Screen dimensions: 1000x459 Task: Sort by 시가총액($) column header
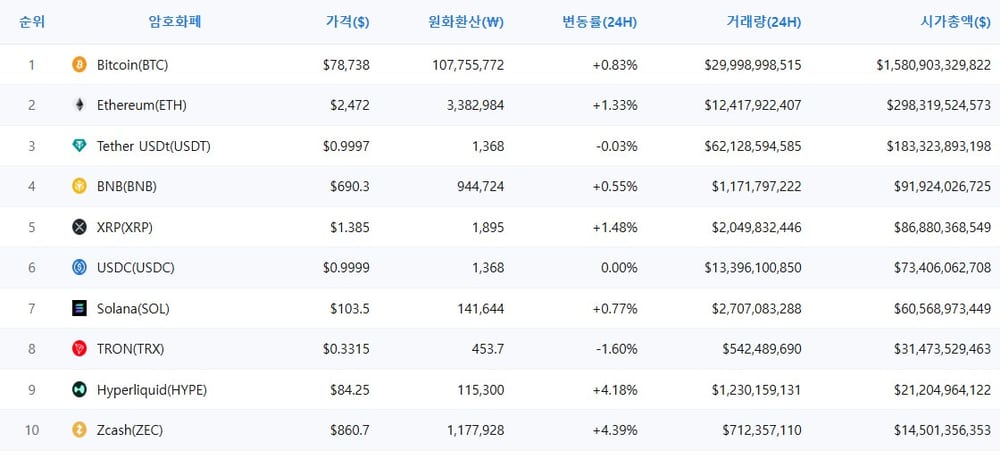pyautogui.click(x=955, y=22)
